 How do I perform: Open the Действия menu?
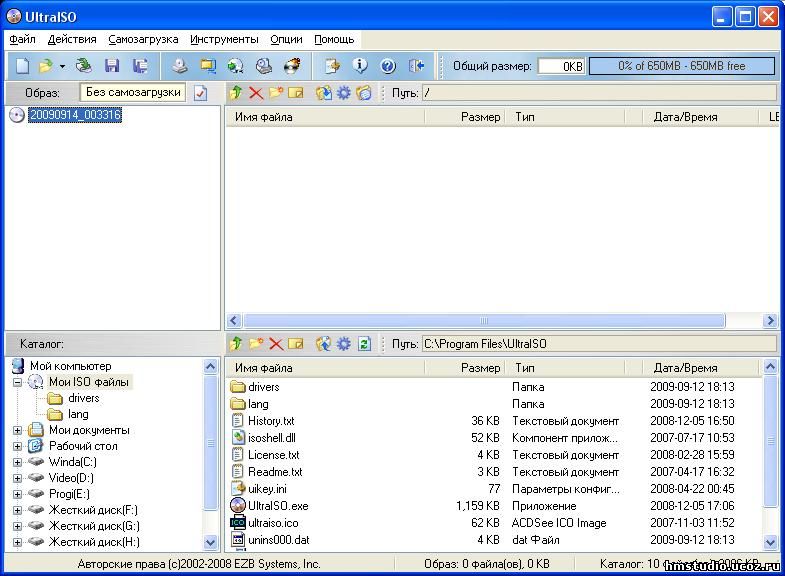[72, 39]
